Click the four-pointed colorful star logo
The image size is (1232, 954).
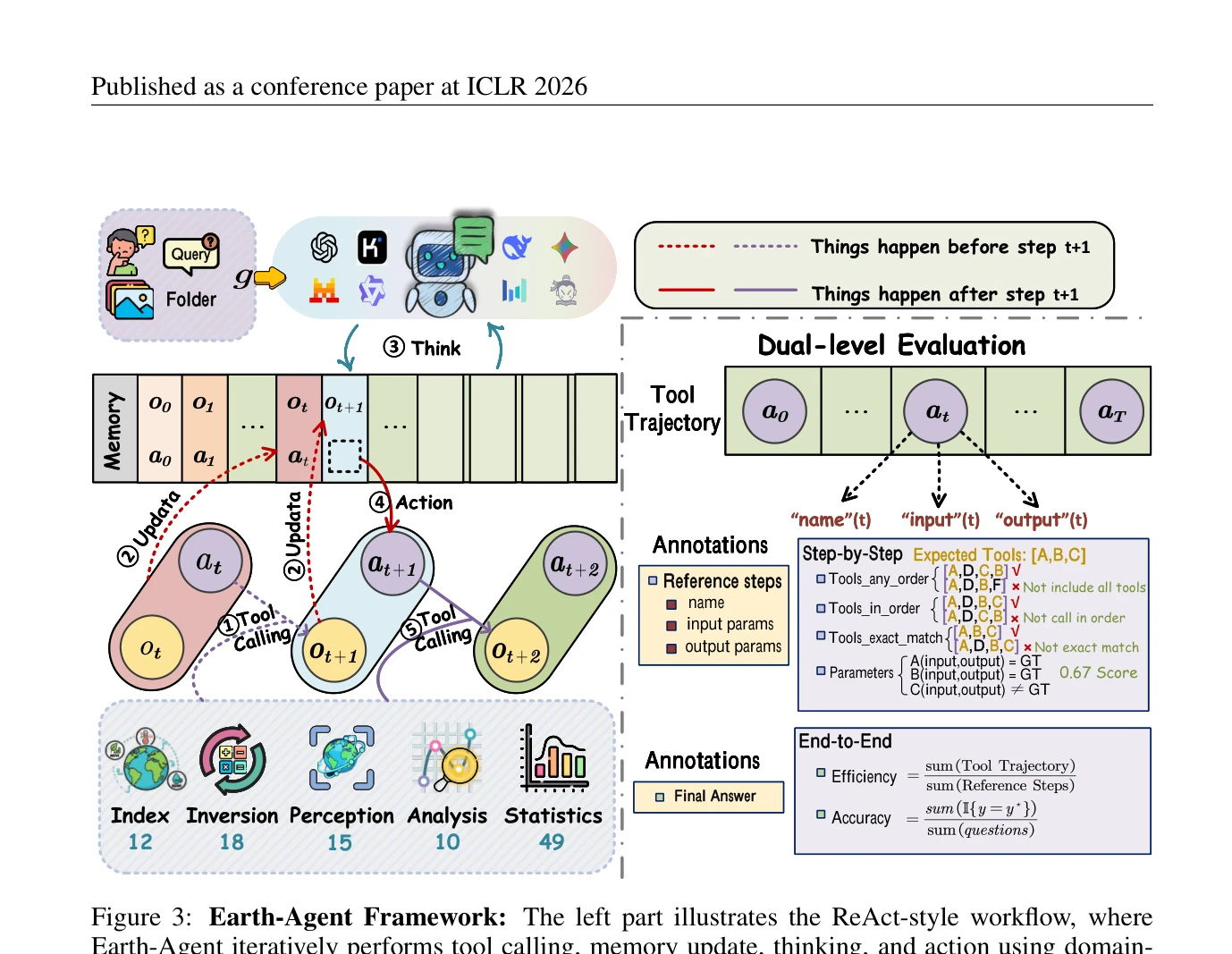[x=564, y=247]
